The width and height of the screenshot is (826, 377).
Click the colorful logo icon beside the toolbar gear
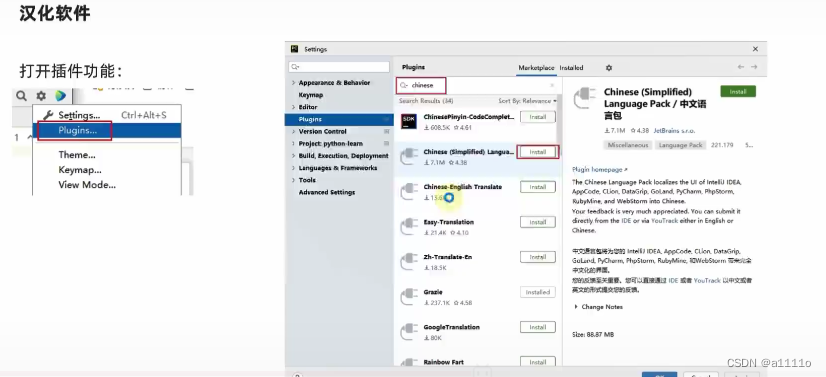(x=61, y=96)
